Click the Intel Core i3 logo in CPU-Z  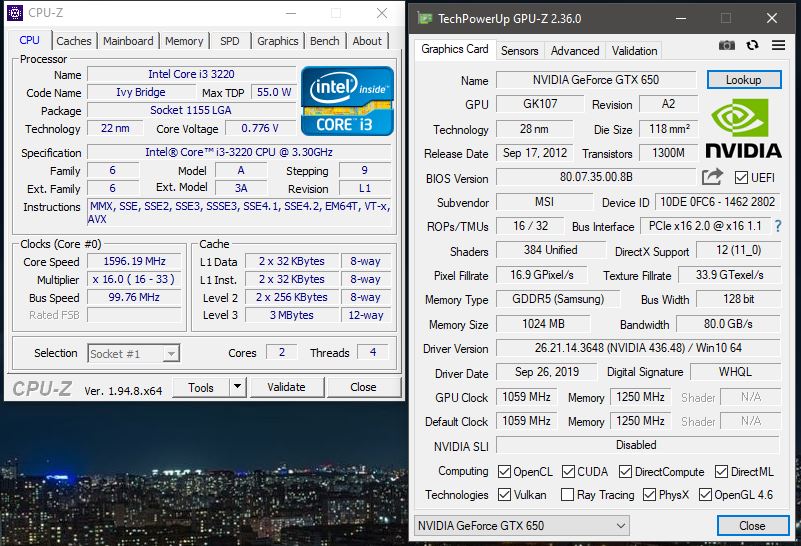point(347,101)
